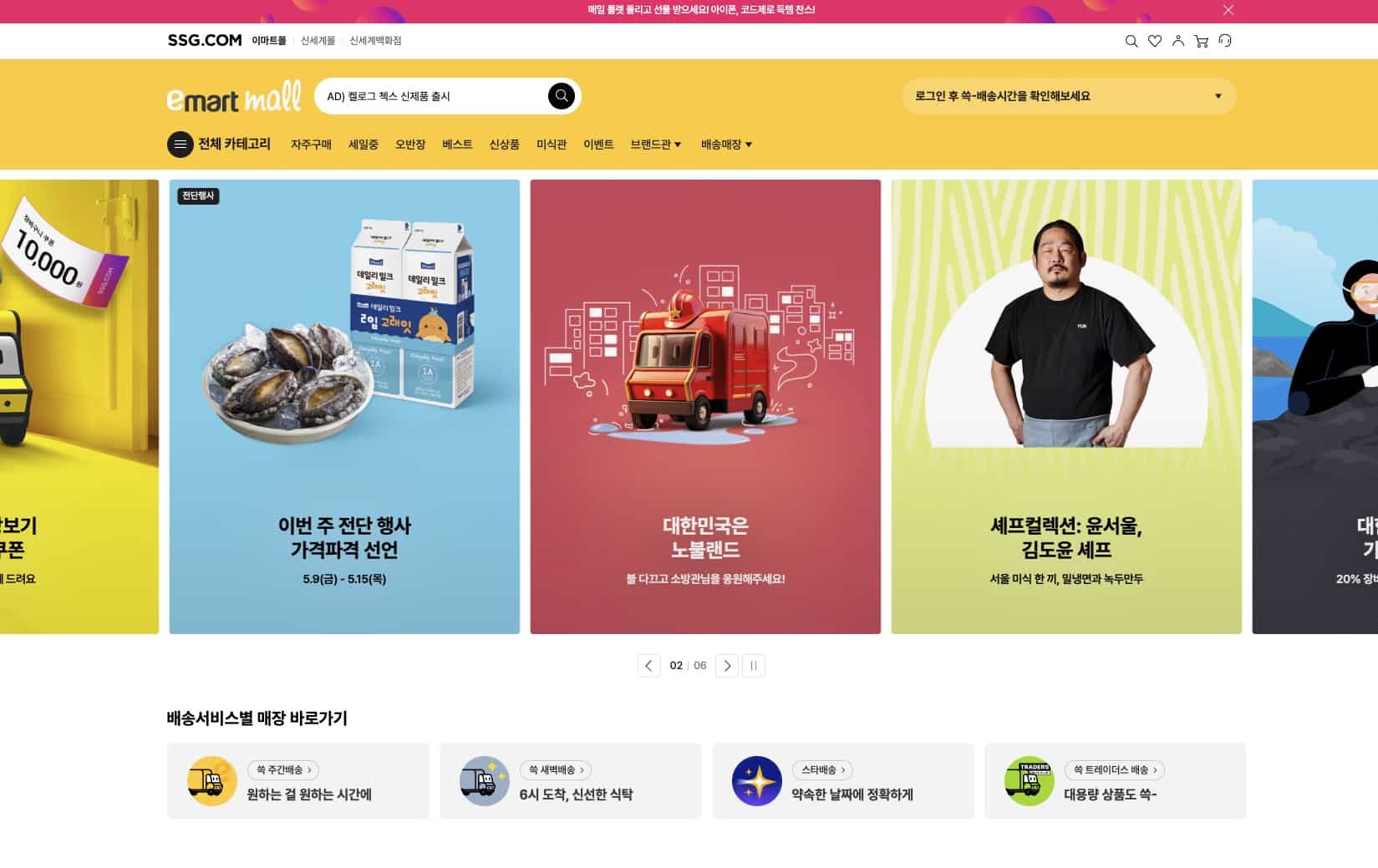Expand the 배송매장 dropdown
1378x868 pixels.
[x=726, y=145]
